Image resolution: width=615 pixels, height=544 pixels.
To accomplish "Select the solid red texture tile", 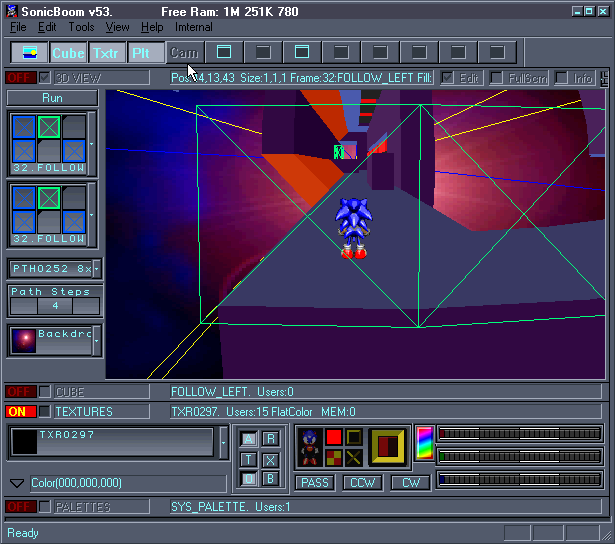I will [334, 437].
